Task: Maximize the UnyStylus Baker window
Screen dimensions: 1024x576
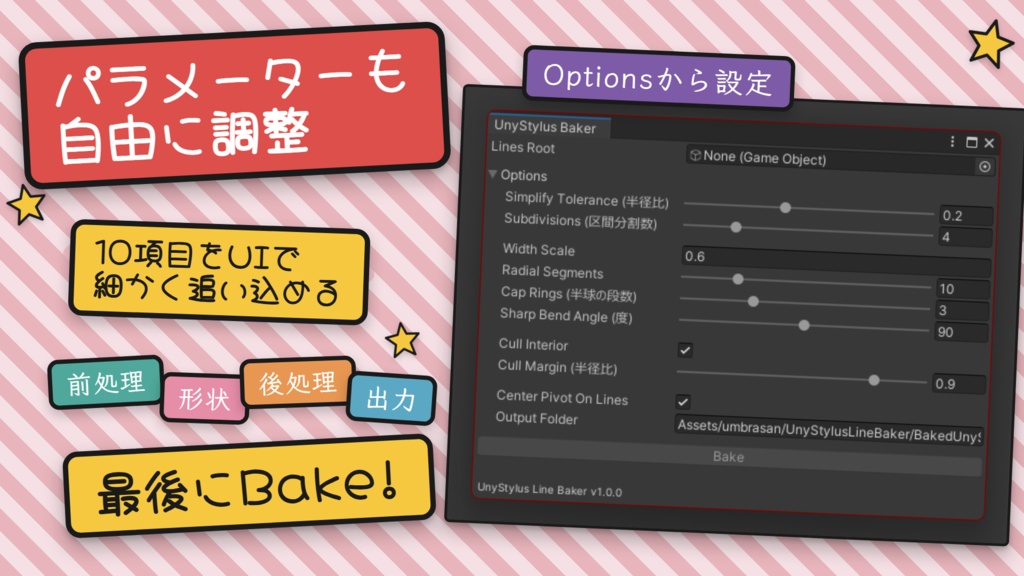Action: [x=972, y=142]
